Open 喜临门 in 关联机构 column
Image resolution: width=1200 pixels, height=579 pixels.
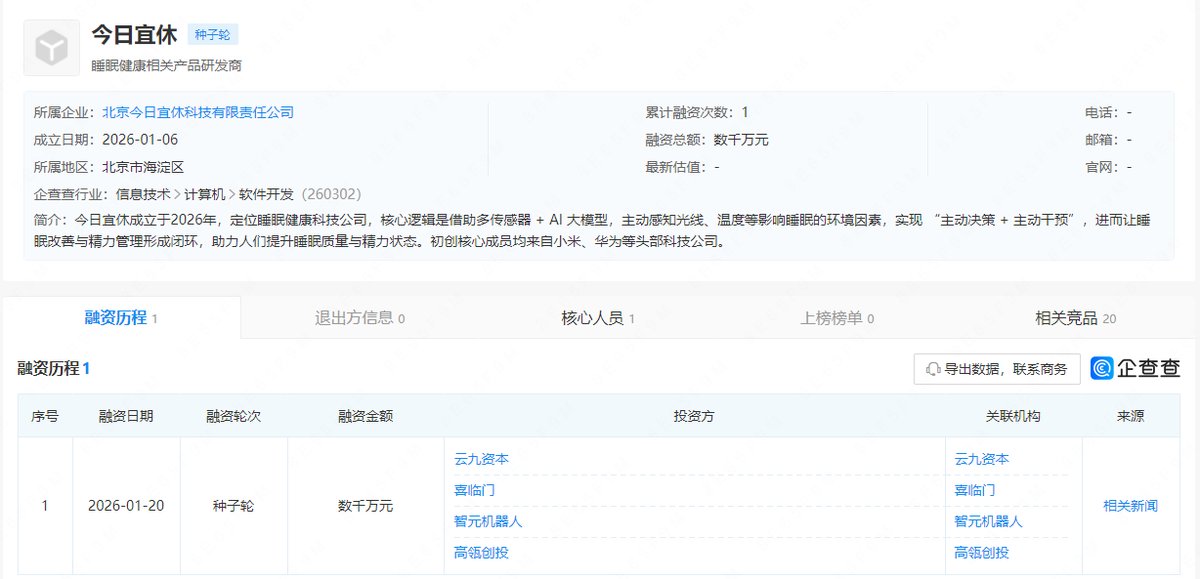pos(975,490)
